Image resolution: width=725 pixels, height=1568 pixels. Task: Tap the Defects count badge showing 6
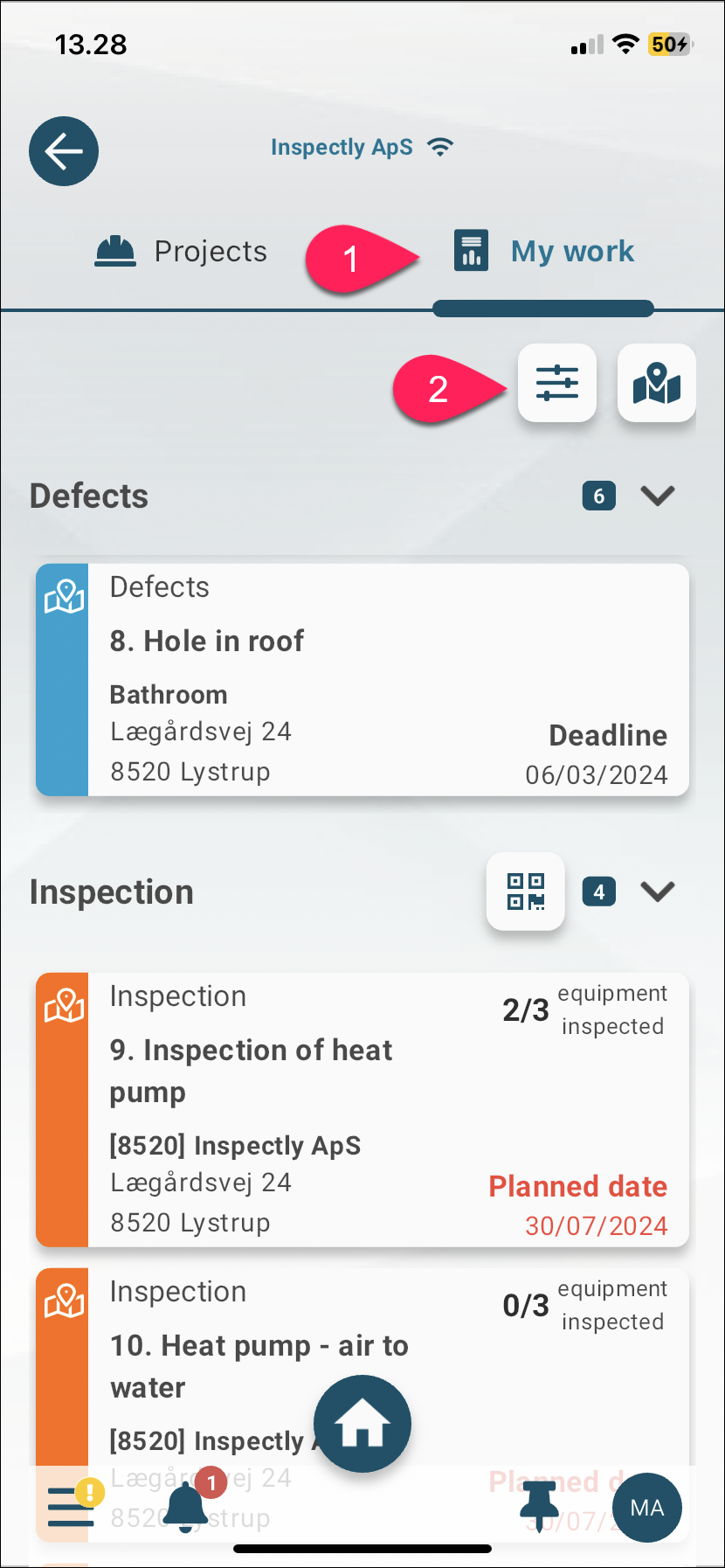pyautogui.click(x=599, y=496)
